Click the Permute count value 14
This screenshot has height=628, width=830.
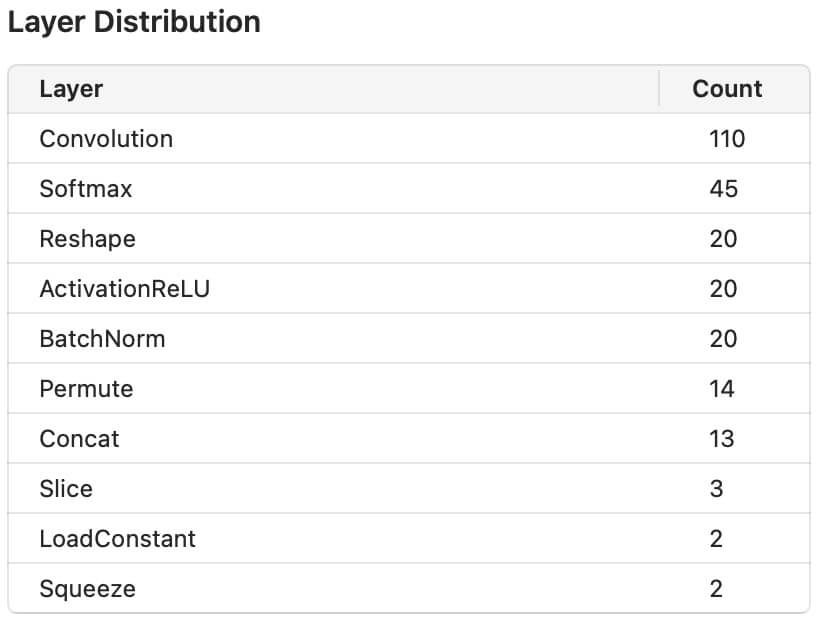(x=721, y=389)
